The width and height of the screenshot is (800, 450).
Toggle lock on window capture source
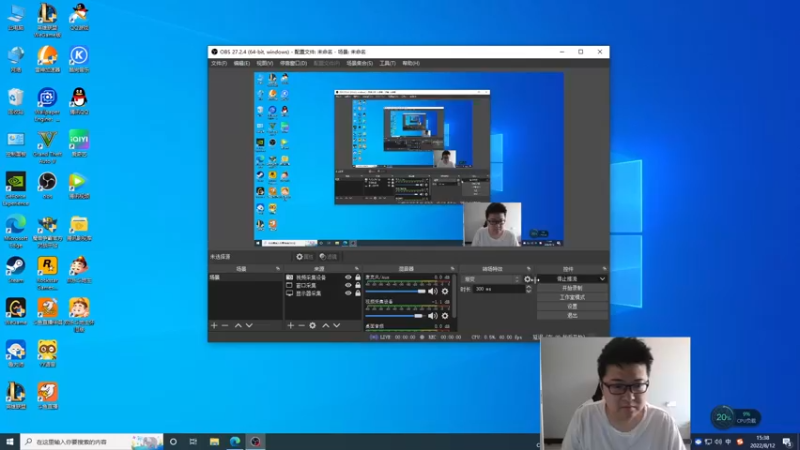pos(358,285)
